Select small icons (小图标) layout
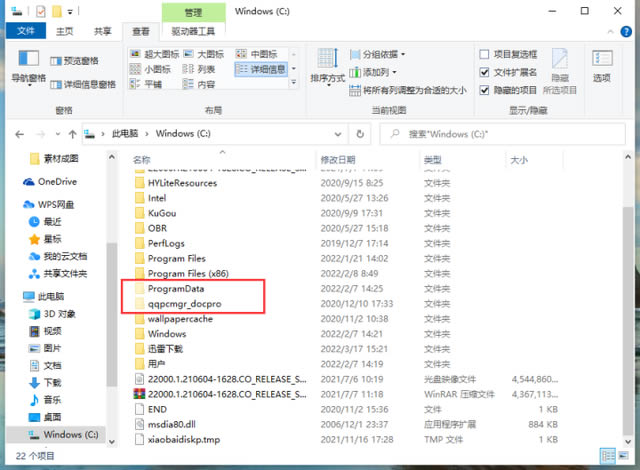The width and height of the screenshot is (640, 470). [x=150, y=69]
